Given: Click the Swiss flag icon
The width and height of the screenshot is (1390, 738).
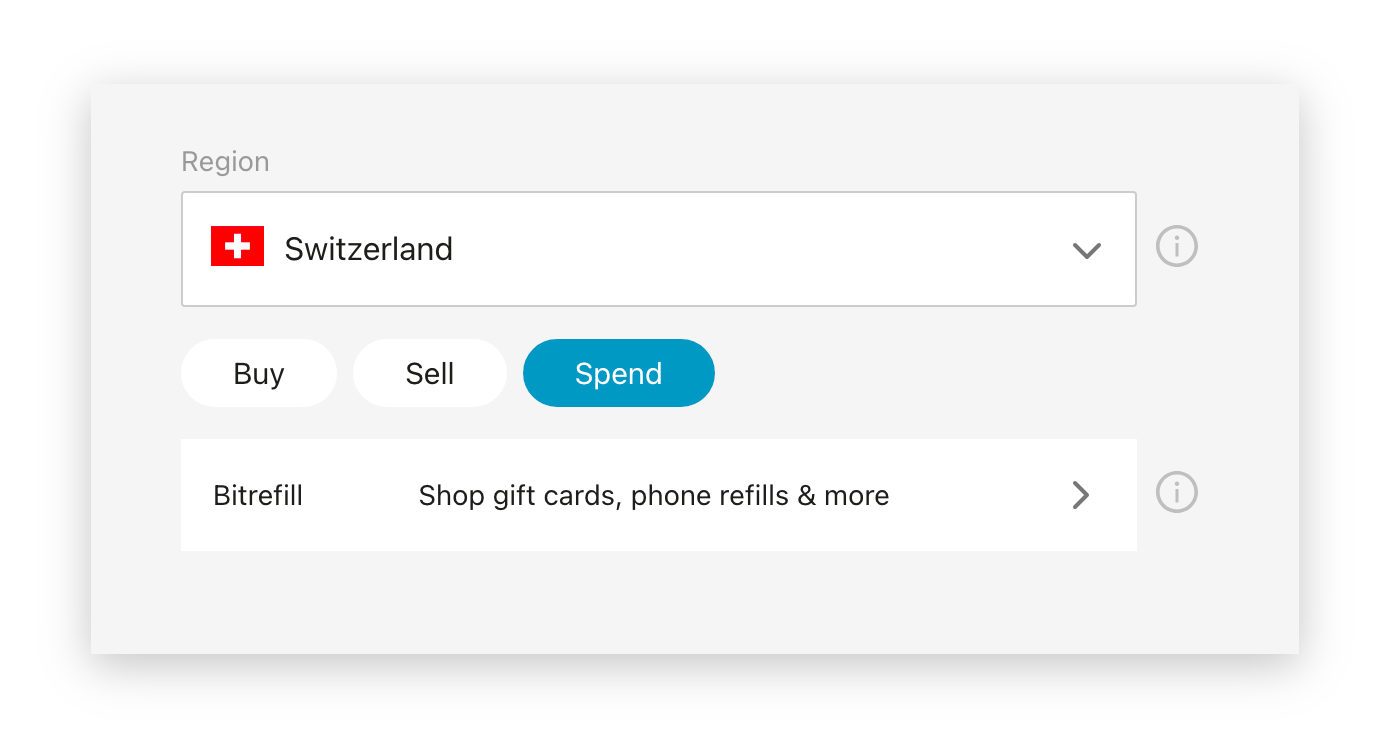Looking at the screenshot, I should pos(237,247).
